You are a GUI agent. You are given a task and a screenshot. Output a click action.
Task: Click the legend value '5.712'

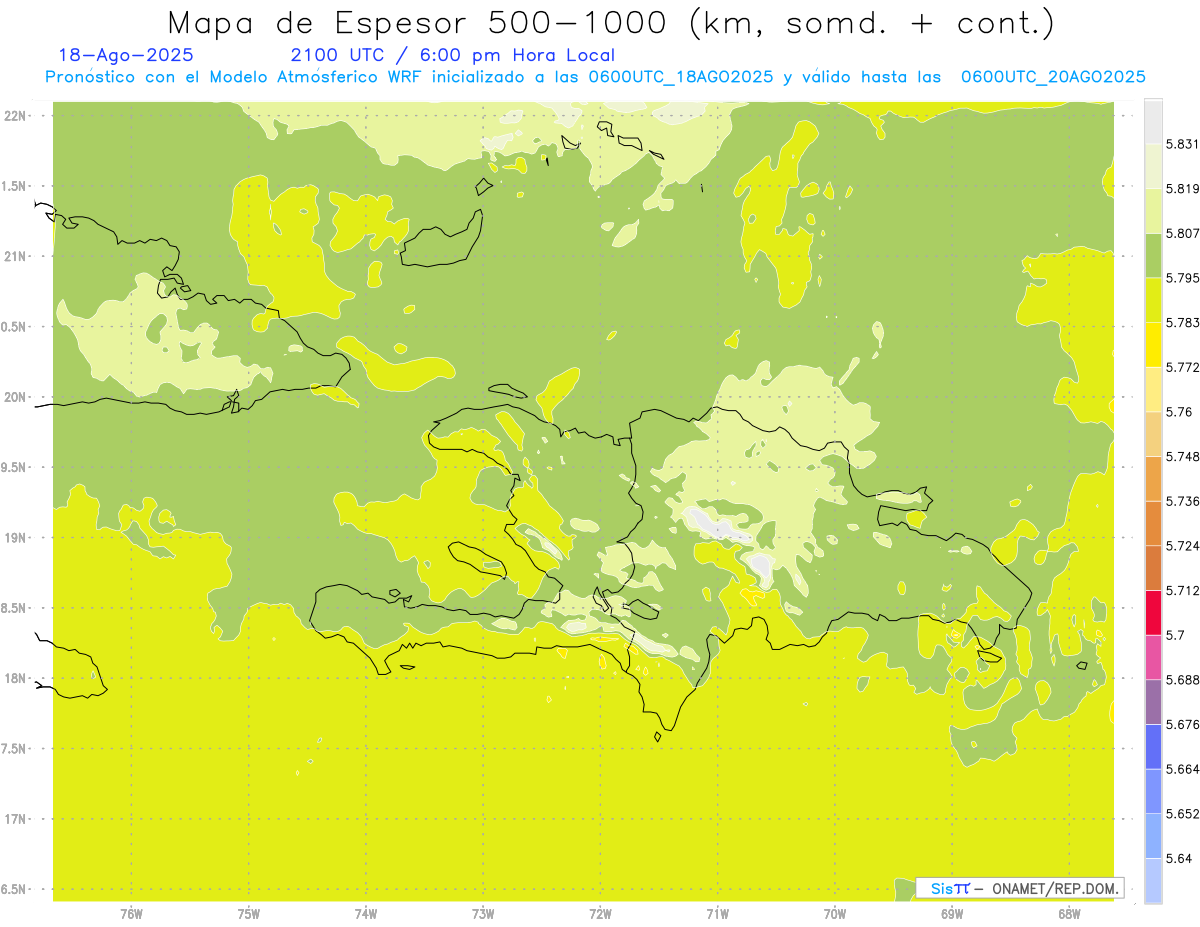coord(1182,591)
